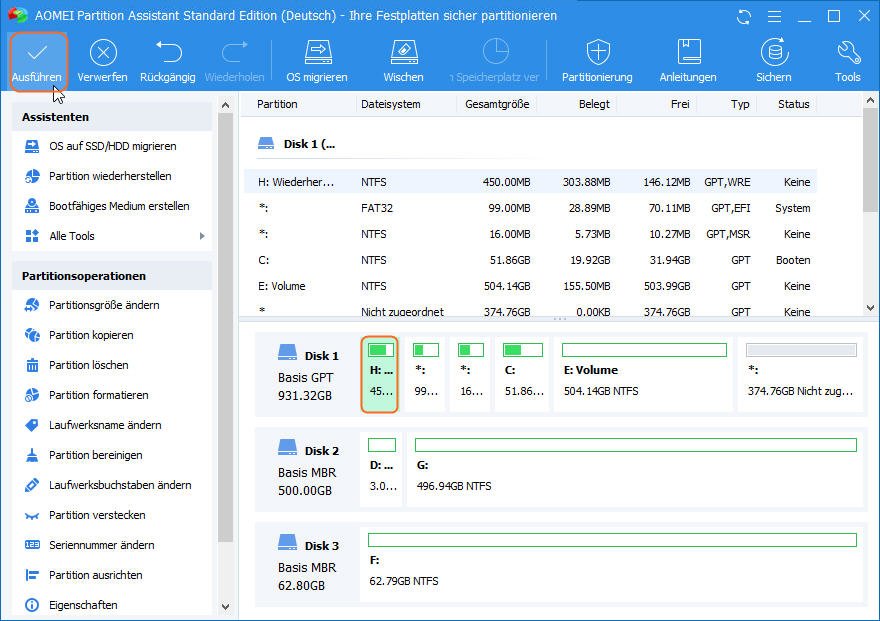
Task: Click partition list scrollbar down arrow
Action: tap(870, 307)
